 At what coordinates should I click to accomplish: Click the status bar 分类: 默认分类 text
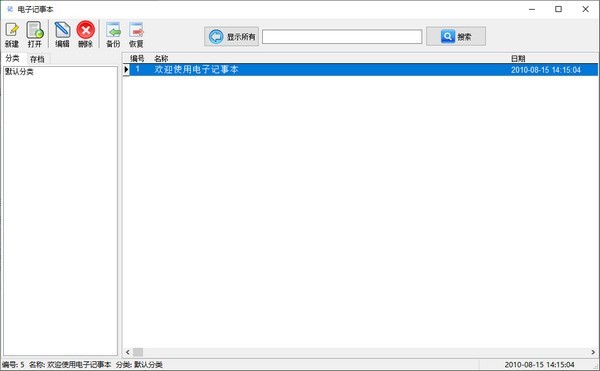click(x=139, y=365)
